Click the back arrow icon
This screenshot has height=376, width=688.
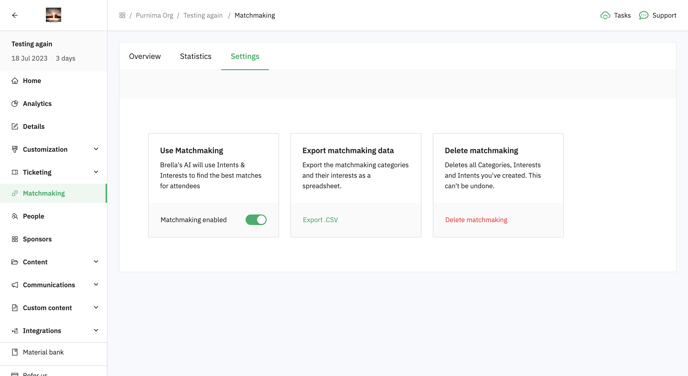(15, 15)
